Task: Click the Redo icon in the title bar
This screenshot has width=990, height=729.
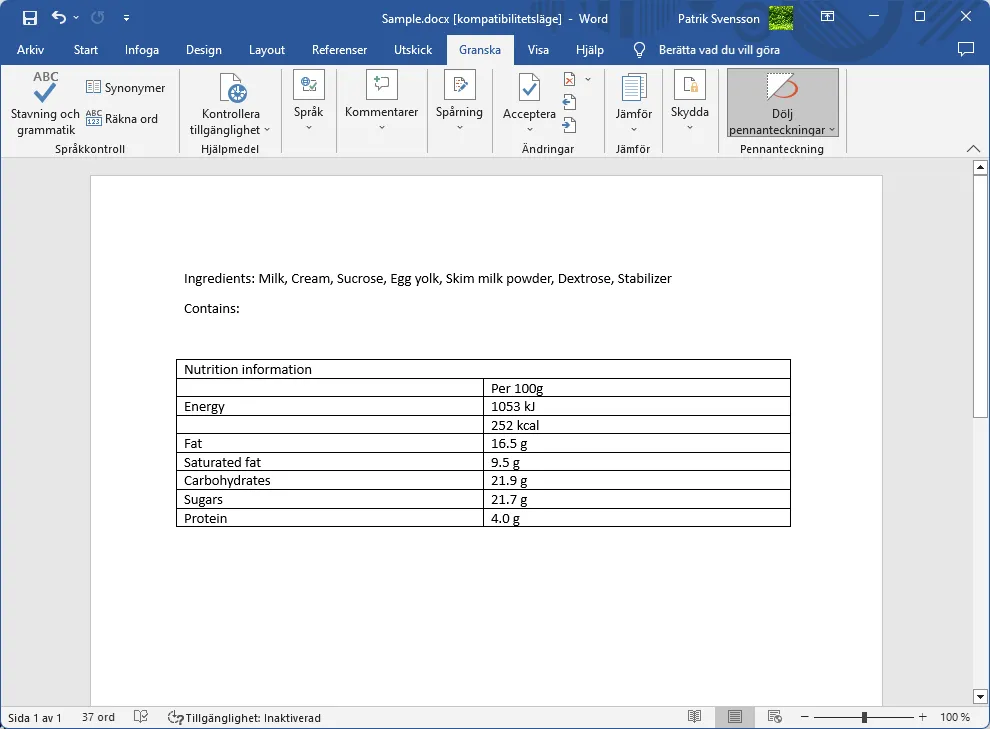Action: [97, 18]
